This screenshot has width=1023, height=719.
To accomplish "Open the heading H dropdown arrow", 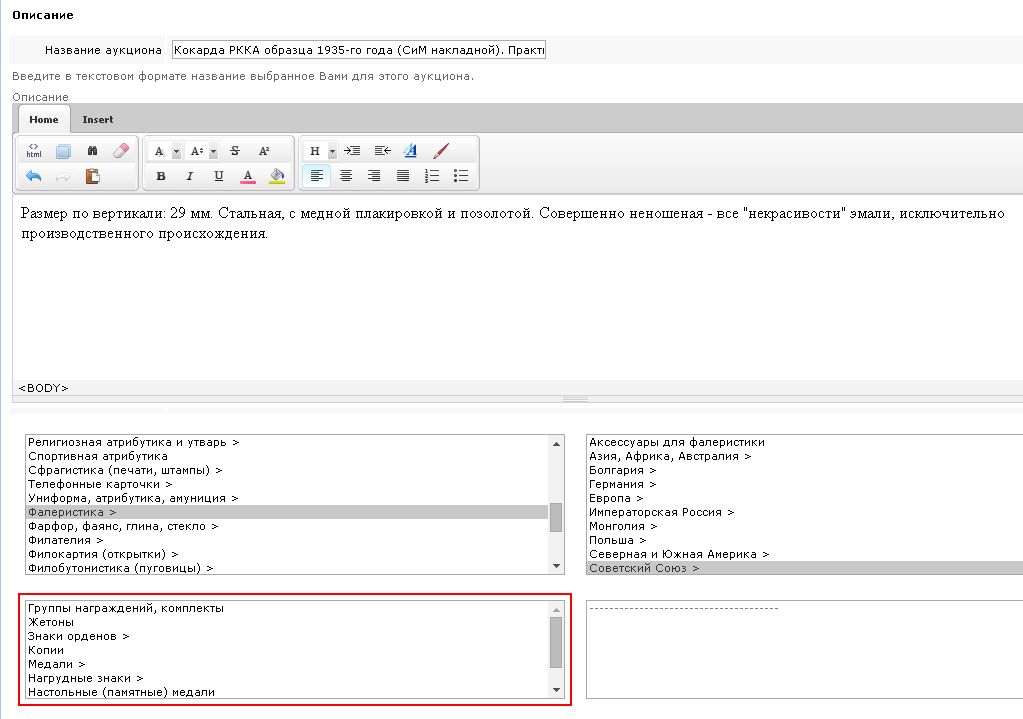I will [332, 151].
